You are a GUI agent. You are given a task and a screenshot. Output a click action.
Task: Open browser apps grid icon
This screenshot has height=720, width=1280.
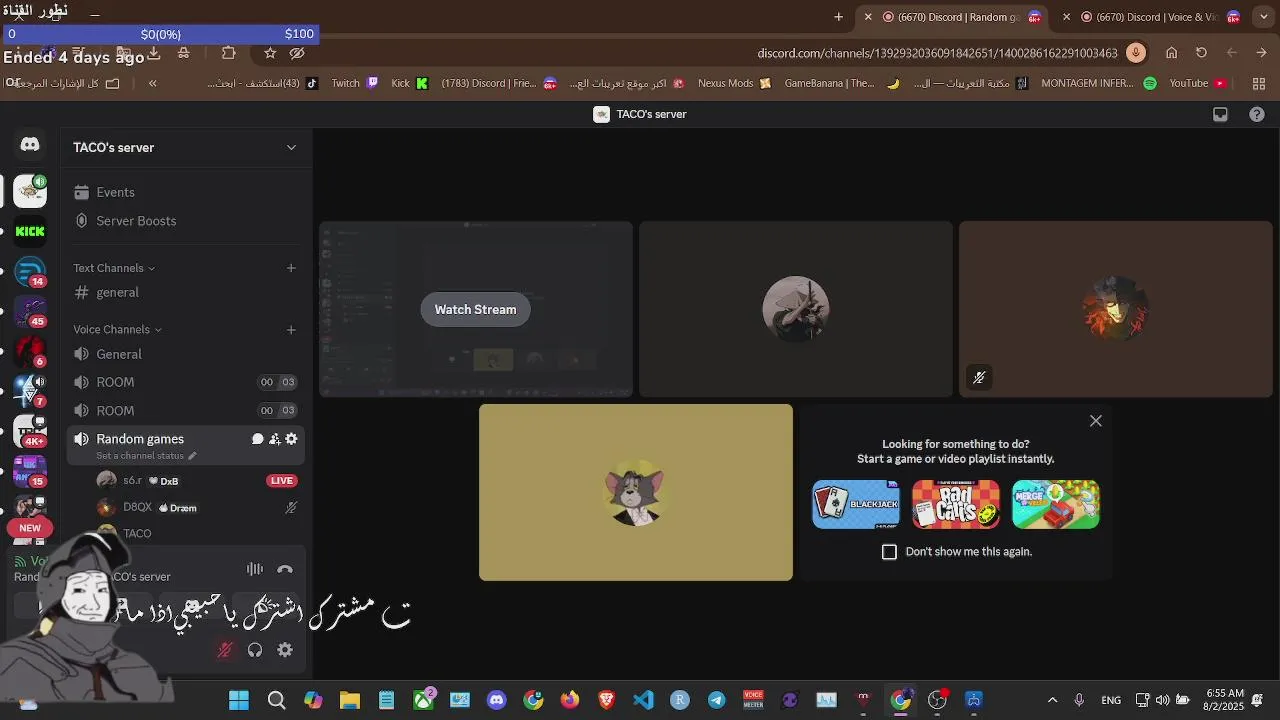point(1259,84)
